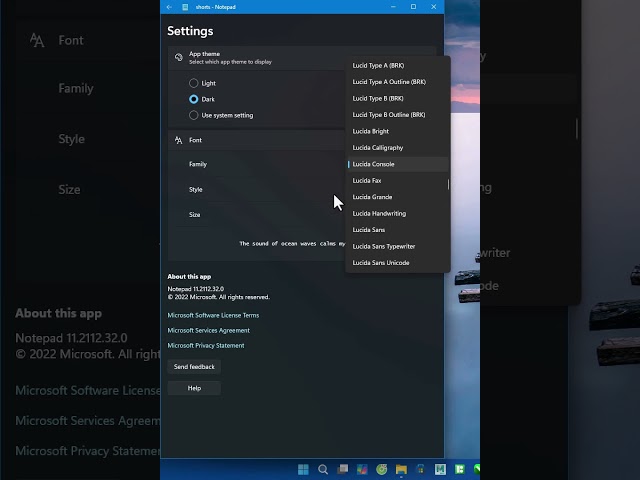The width and height of the screenshot is (640, 480).
Task: Open Task View from the taskbar
Action: [x=342, y=469]
